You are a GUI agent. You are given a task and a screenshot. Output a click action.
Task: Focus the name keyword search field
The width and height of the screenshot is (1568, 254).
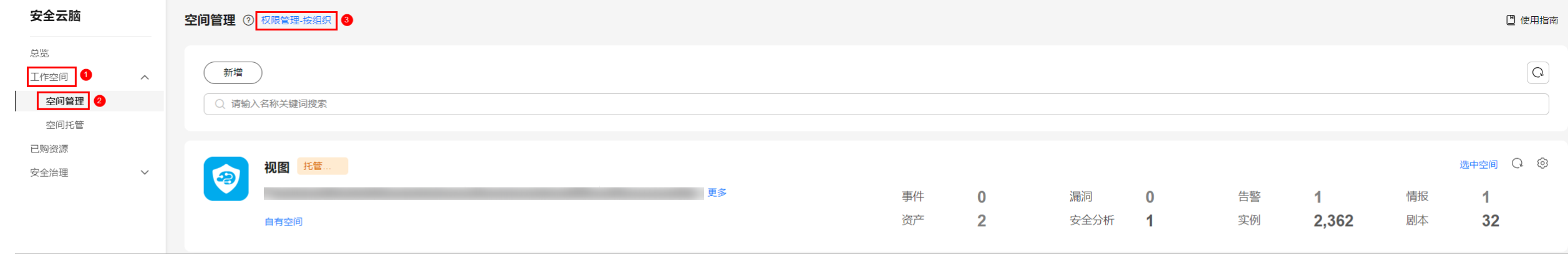click(876, 104)
